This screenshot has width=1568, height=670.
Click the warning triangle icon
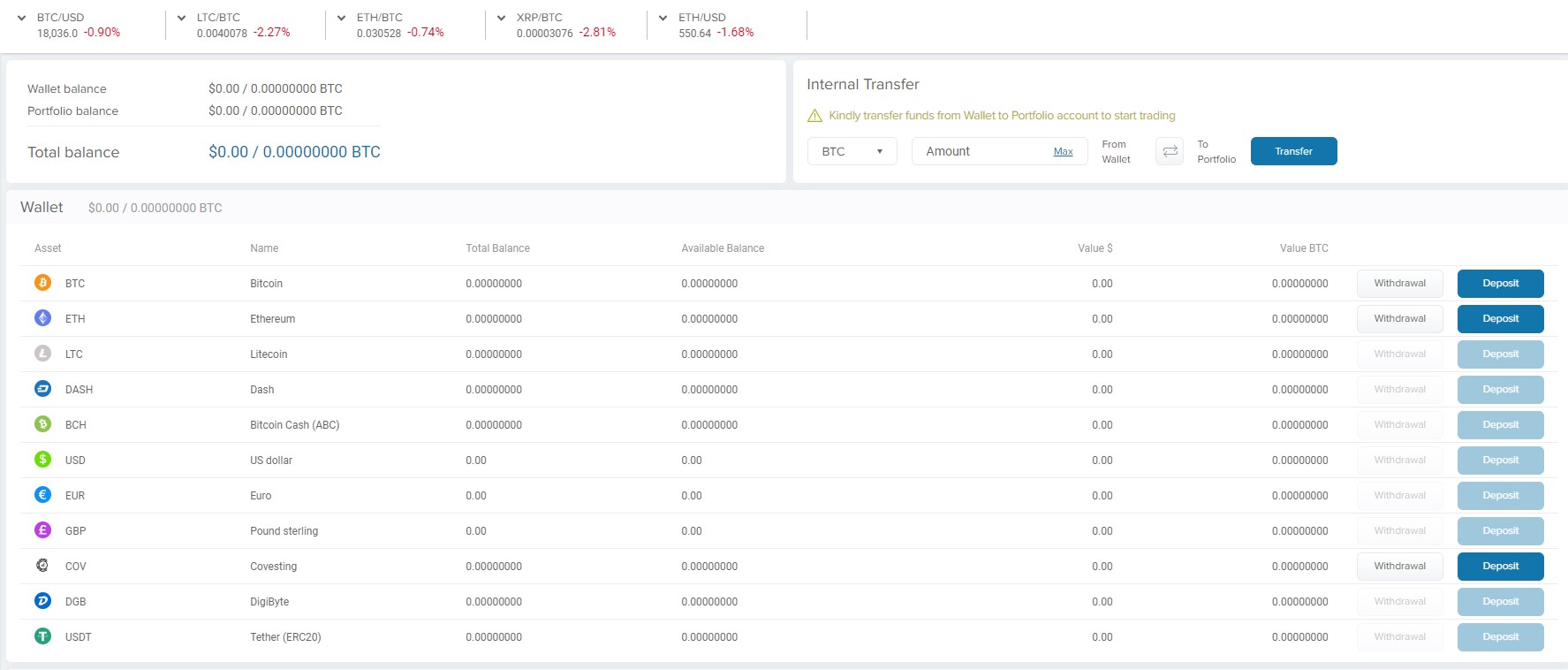pos(814,116)
